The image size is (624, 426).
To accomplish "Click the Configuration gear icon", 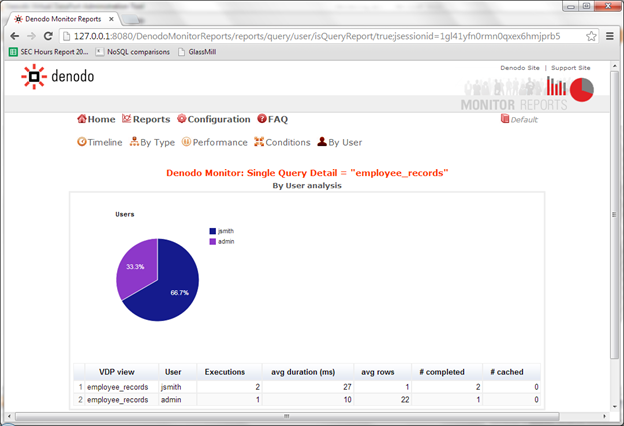I will 181,118.
